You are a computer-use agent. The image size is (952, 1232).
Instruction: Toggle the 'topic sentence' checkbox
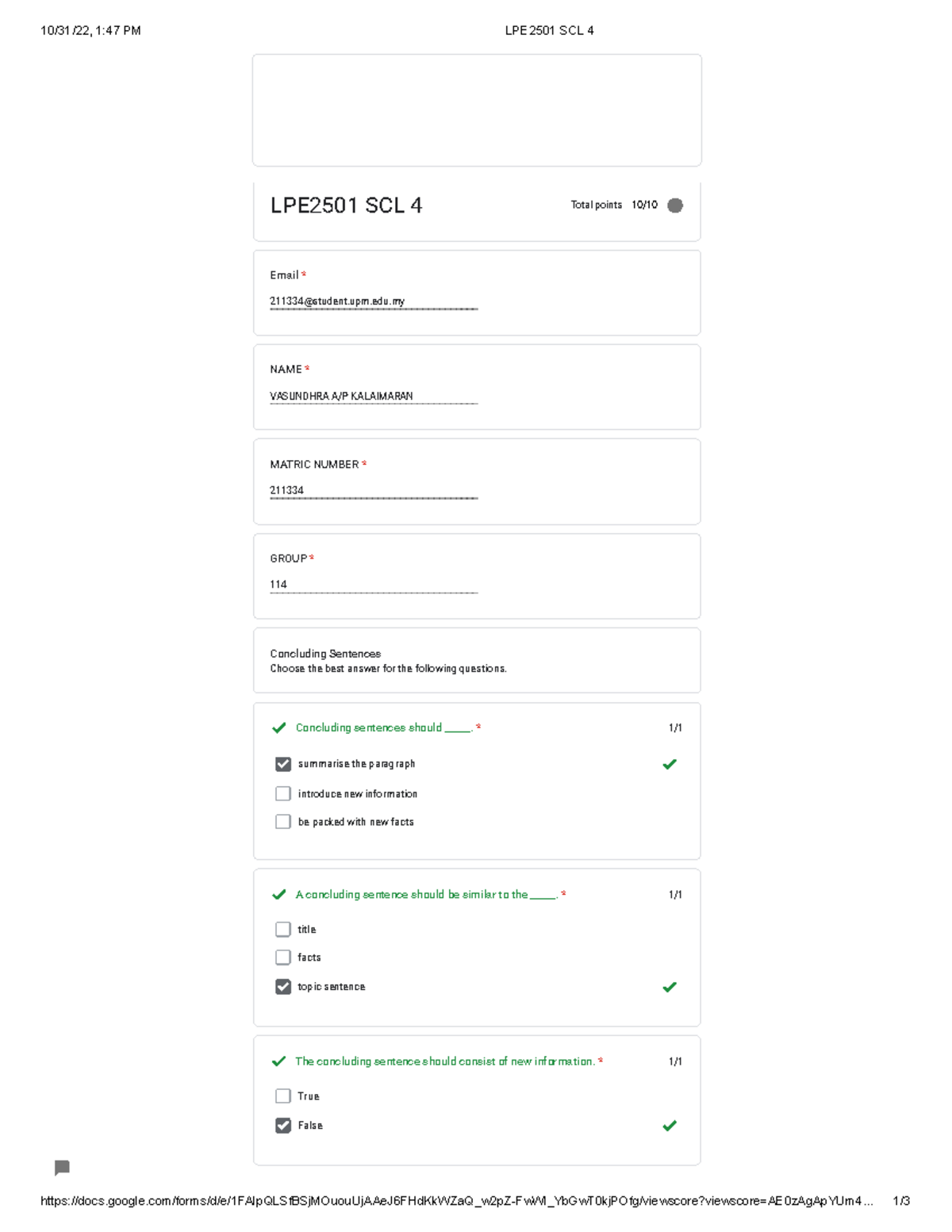pyautogui.click(x=283, y=987)
